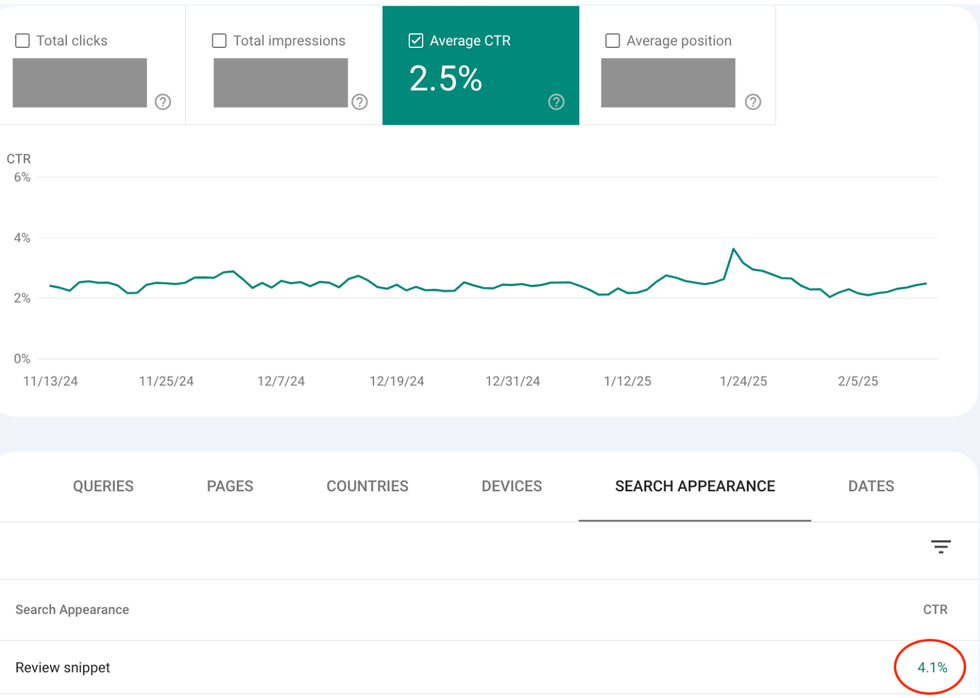980x698 pixels.
Task: Open help tooltip for Average position metric
Action: point(753,102)
